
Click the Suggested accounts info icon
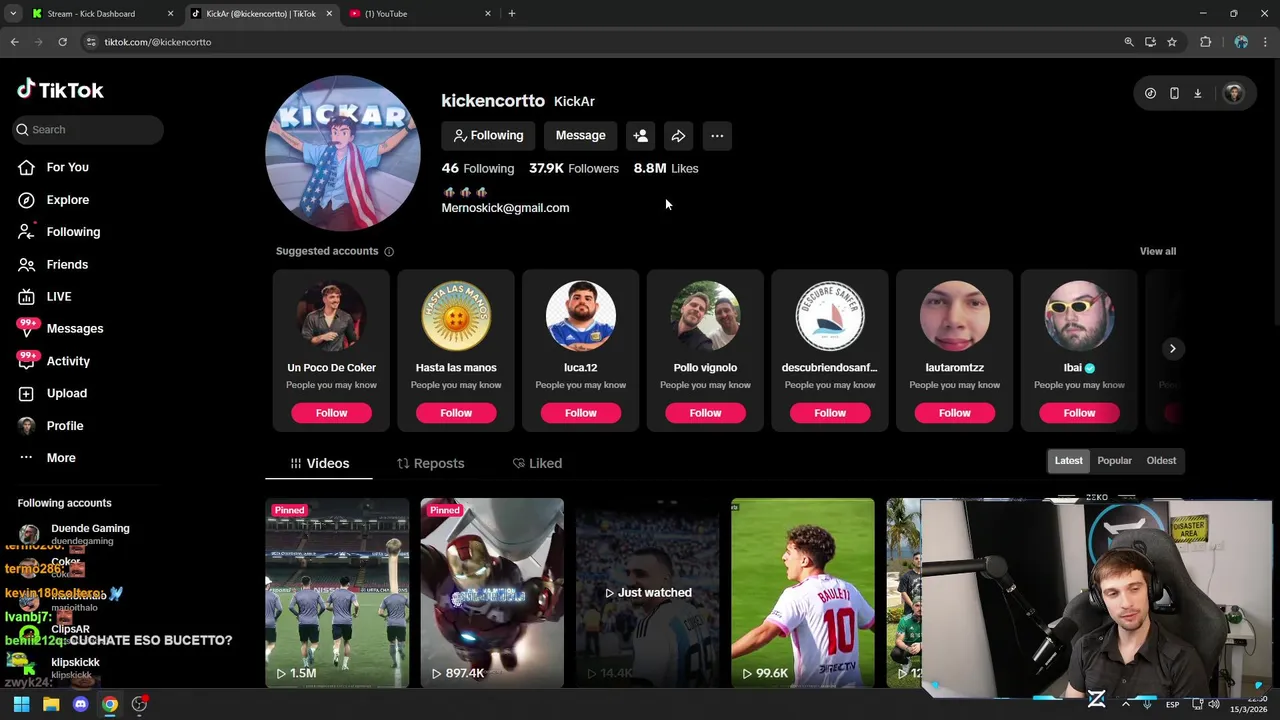coord(389,251)
